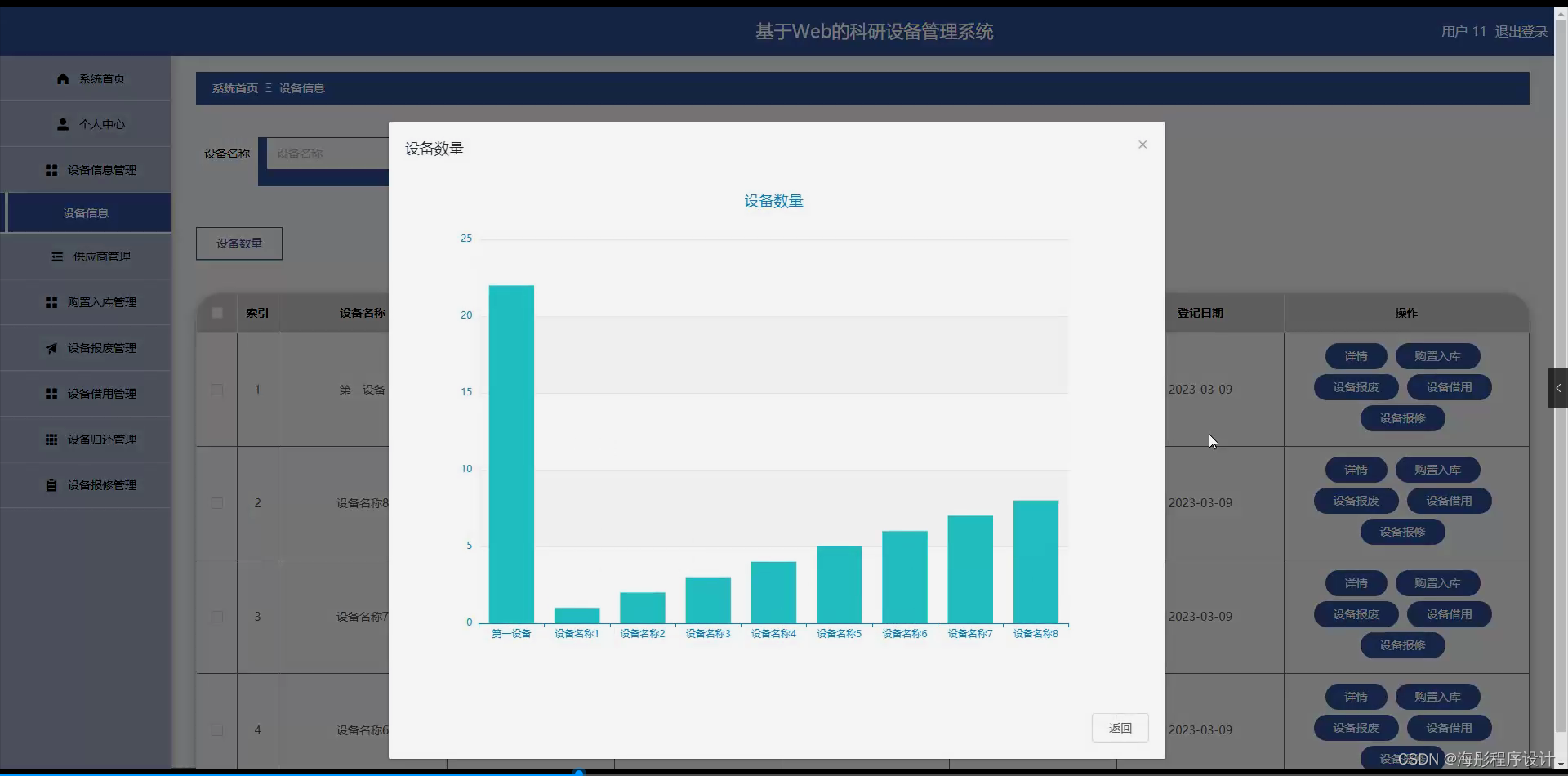The image size is (1568, 776).
Task: Click the list icon next to 供应商管理
Action: tap(57, 256)
